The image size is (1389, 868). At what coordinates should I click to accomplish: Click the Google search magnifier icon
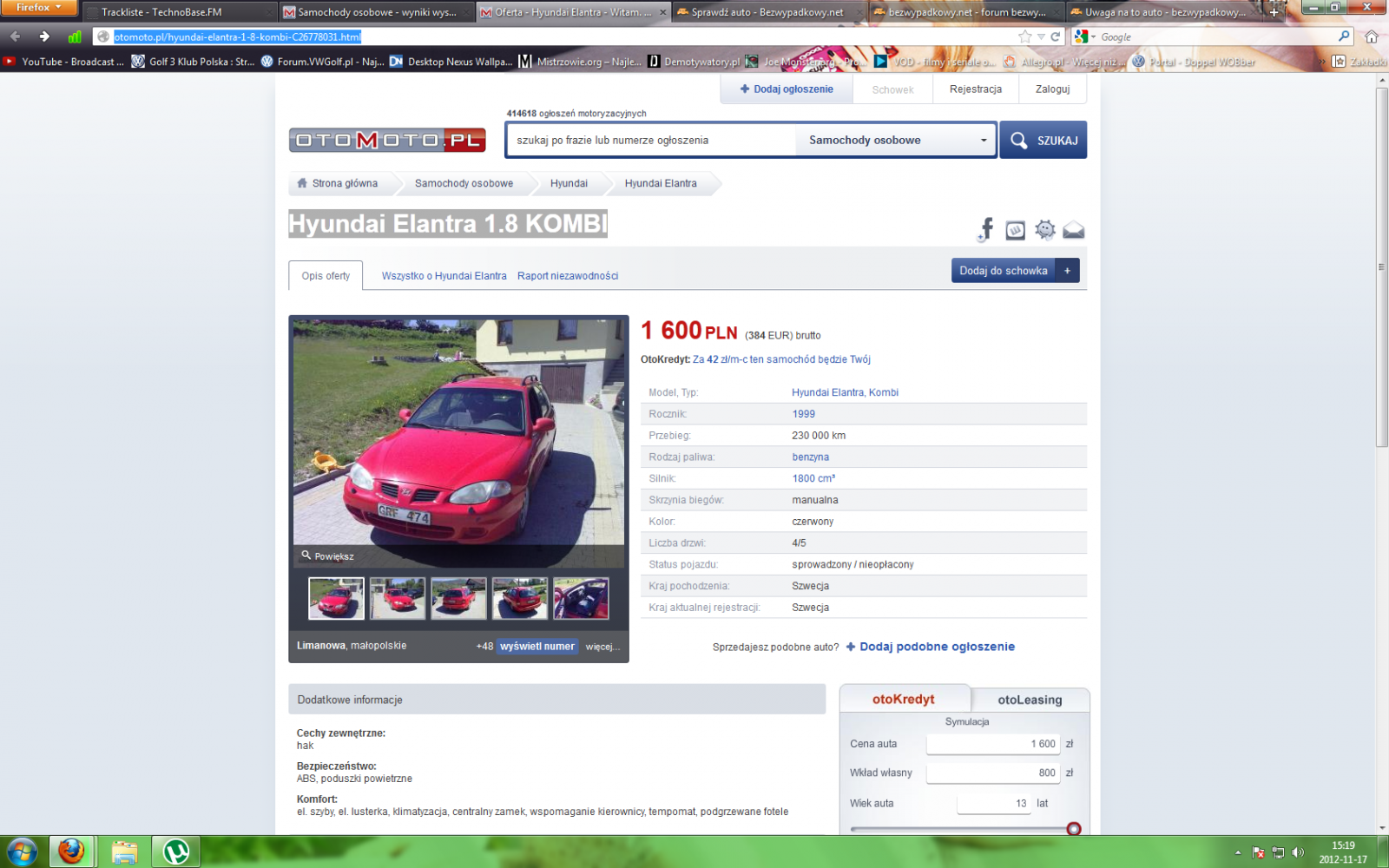(x=1344, y=36)
